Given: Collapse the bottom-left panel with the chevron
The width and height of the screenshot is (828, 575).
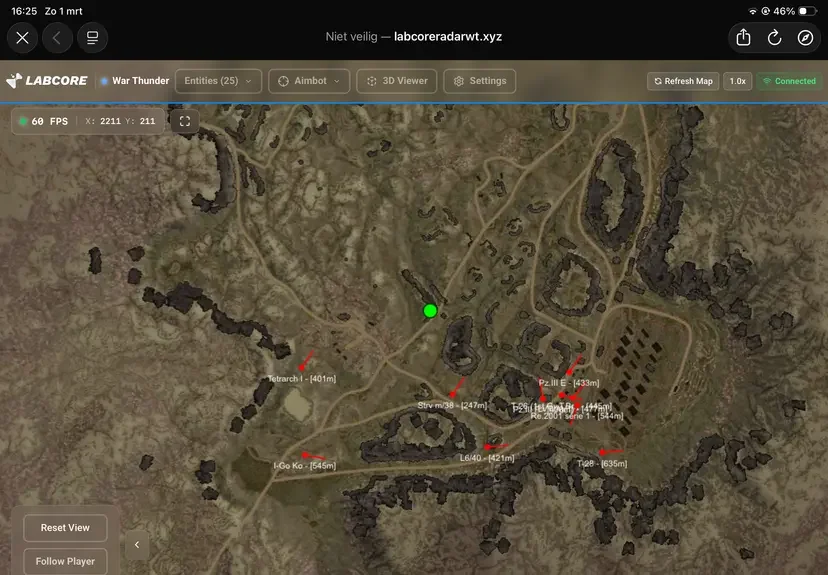Looking at the screenshot, I should (x=137, y=545).
